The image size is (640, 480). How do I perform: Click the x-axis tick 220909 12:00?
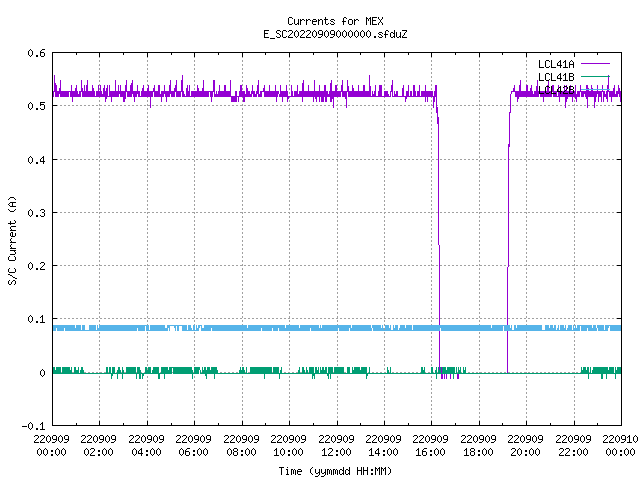337,445
